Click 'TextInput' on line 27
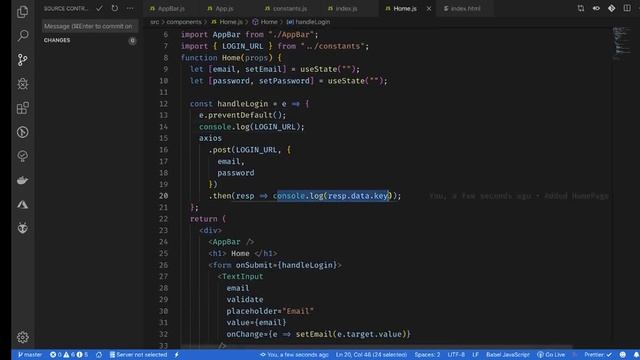The height and width of the screenshot is (360, 640). tap(242, 276)
